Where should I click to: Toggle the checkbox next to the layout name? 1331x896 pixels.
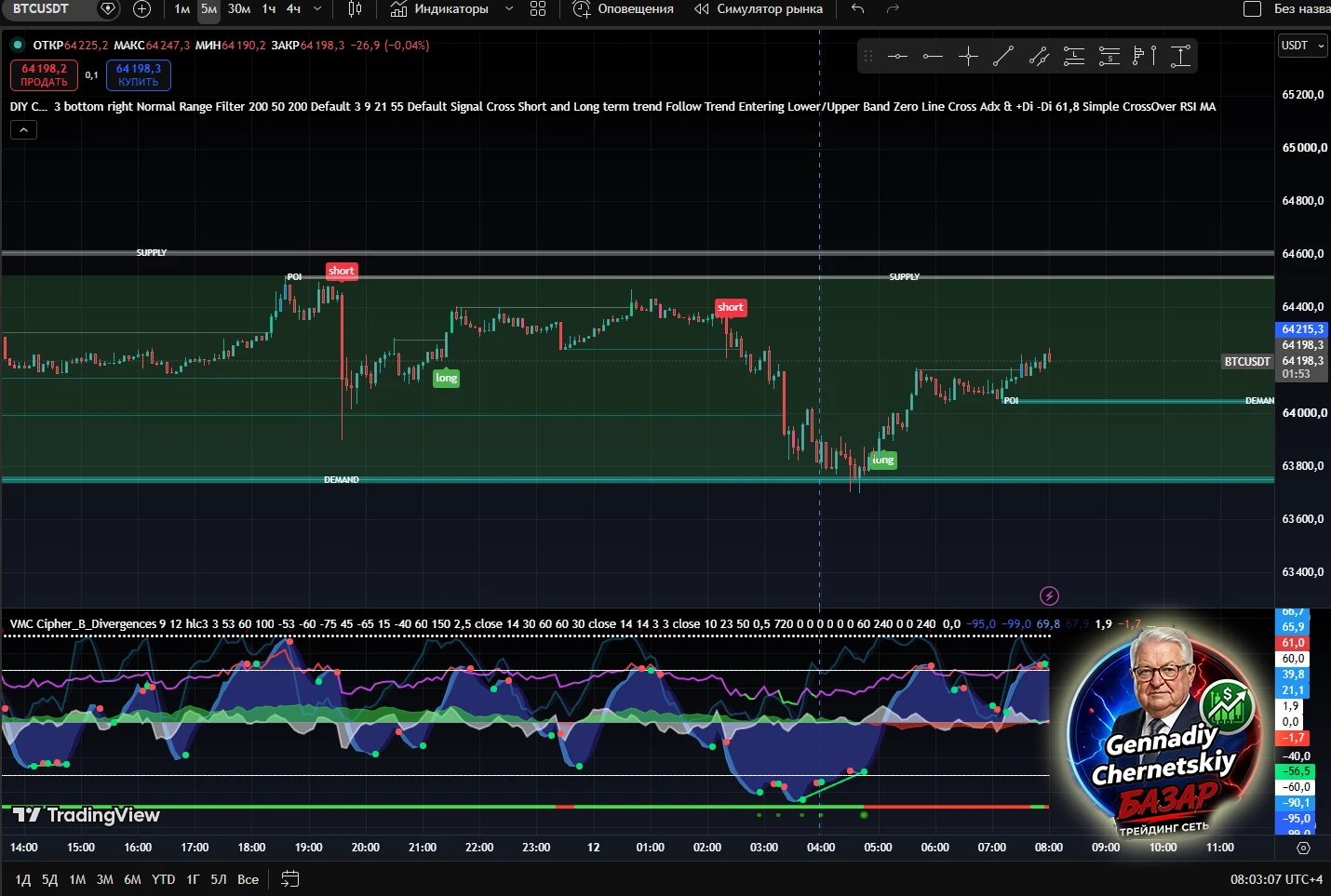[x=1252, y=9]
